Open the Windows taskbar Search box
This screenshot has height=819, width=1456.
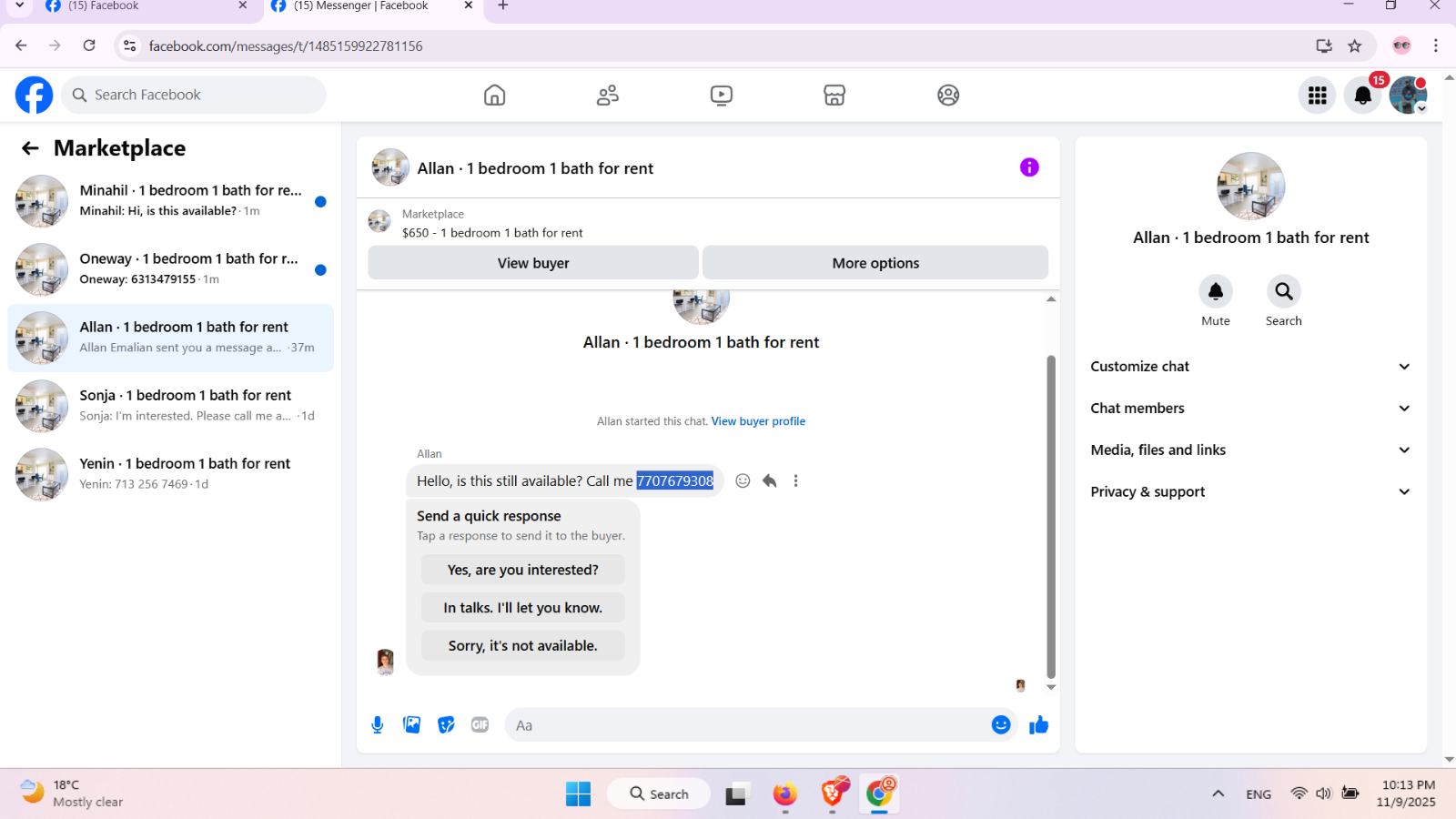[659, 794]
